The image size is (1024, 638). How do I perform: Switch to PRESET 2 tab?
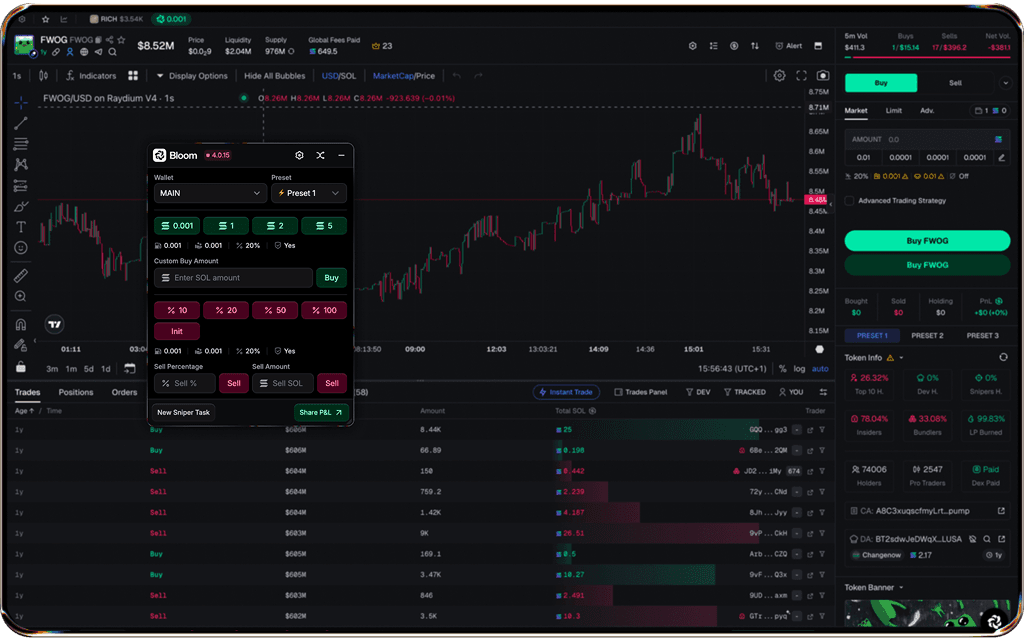pyautogui.click(x=927, y=336)
